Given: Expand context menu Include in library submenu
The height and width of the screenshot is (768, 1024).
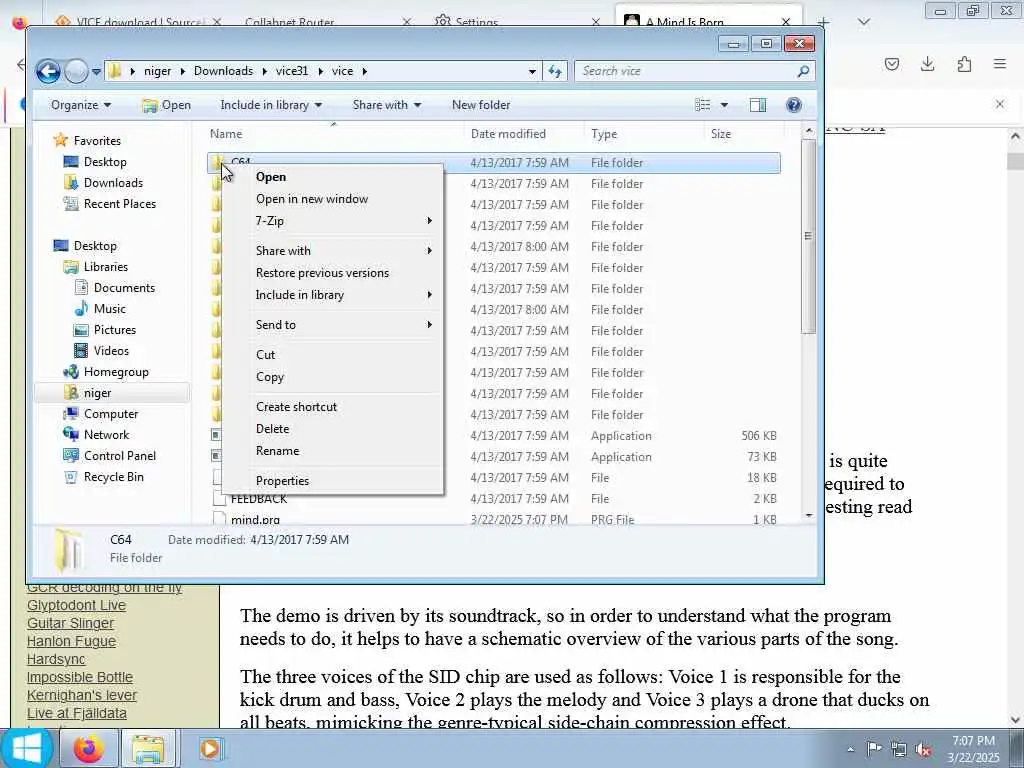Looking at the screenshot, I should tap(333, 295).
